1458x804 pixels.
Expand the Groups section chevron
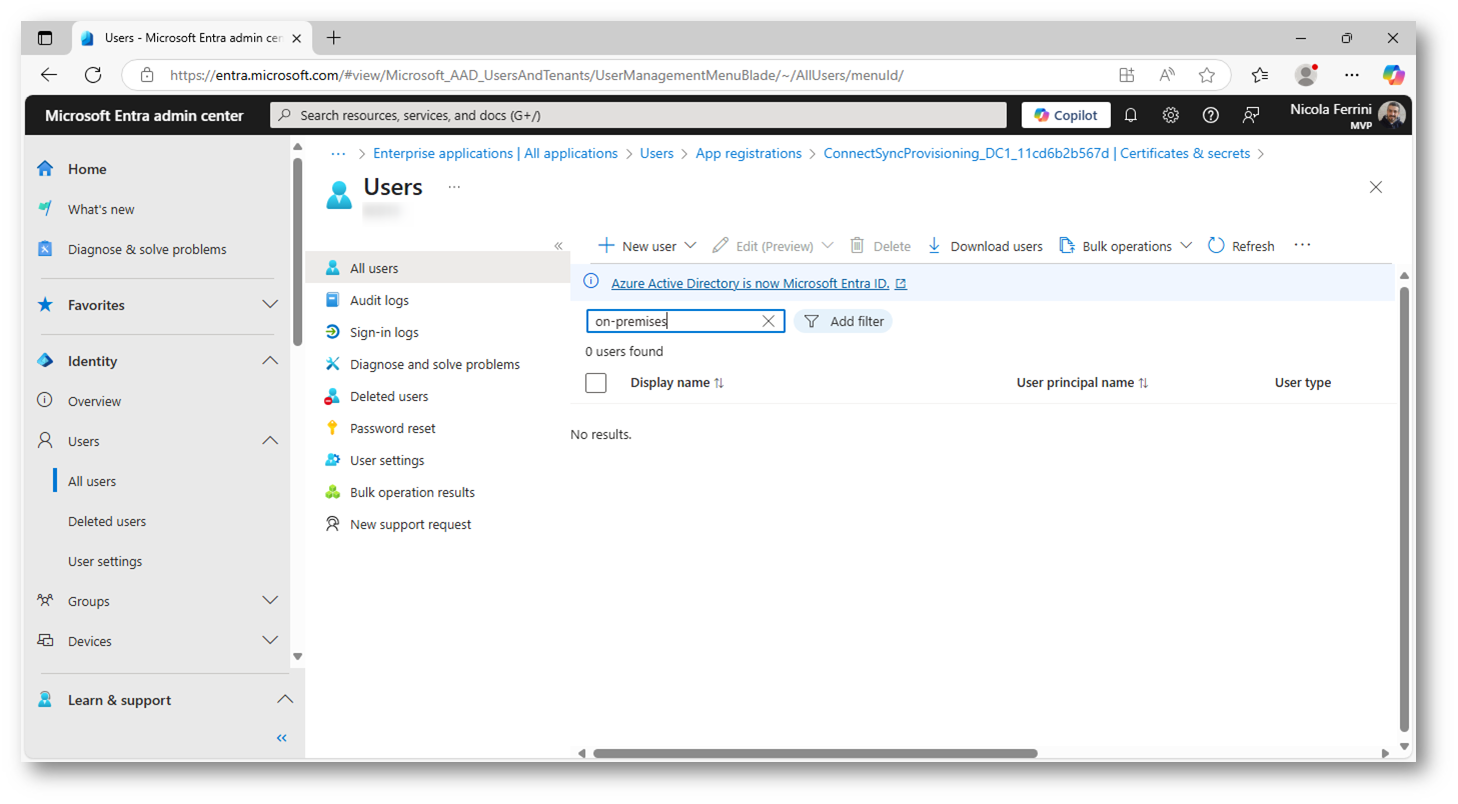click(270, 601)
